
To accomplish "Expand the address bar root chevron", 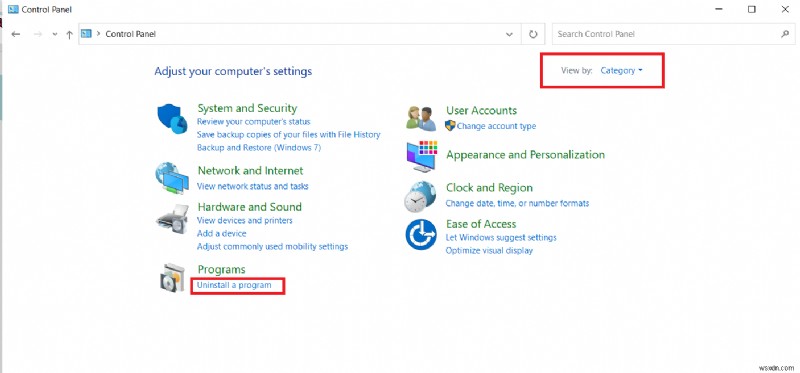I will pyautogui.click(x=98, y=34).
